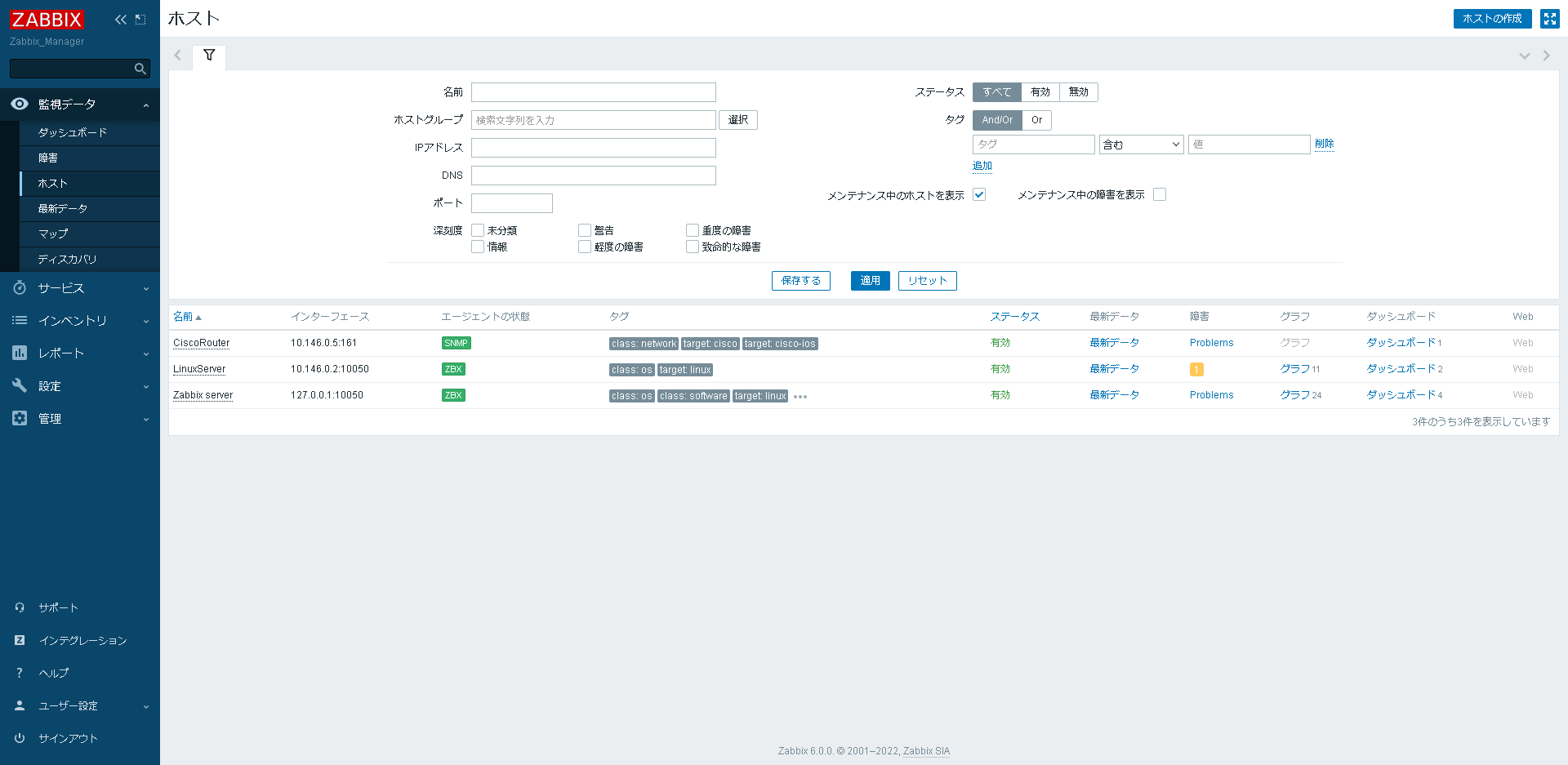This screenshot has width=1568, height=765.
Task: Switch the tag mode to Or
Action: click(1036, 120)
